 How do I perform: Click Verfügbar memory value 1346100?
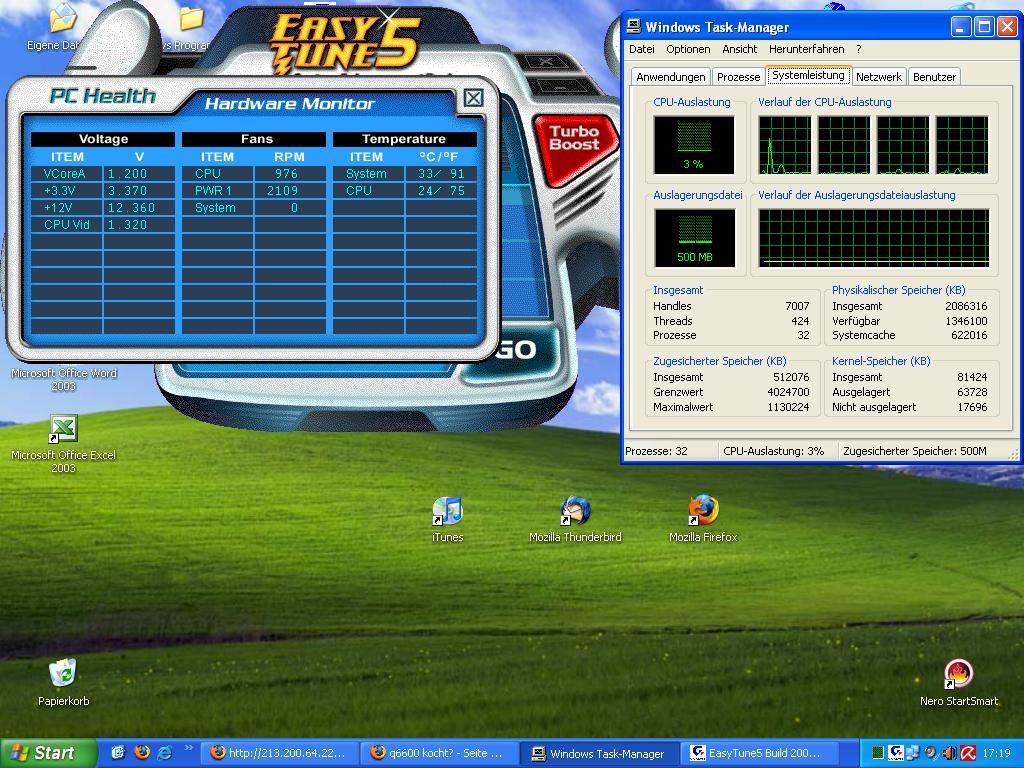pyautogui.click(x=966, y=321)
